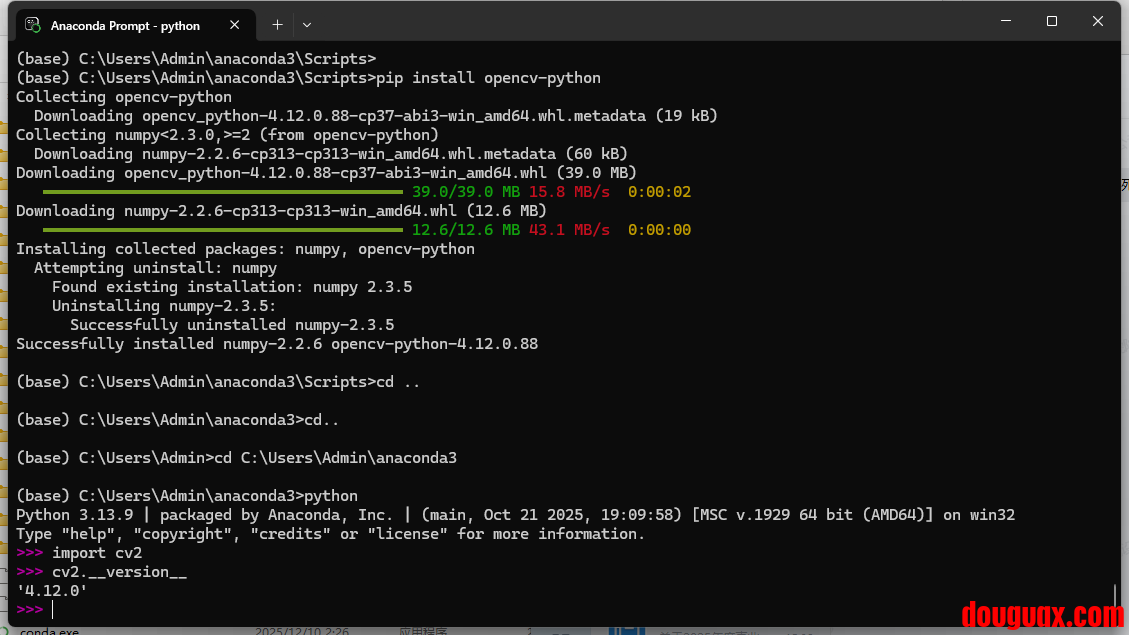Click the Python 3.13.9 version banner line
This screenshot has height=635, width=1129.
515,515
